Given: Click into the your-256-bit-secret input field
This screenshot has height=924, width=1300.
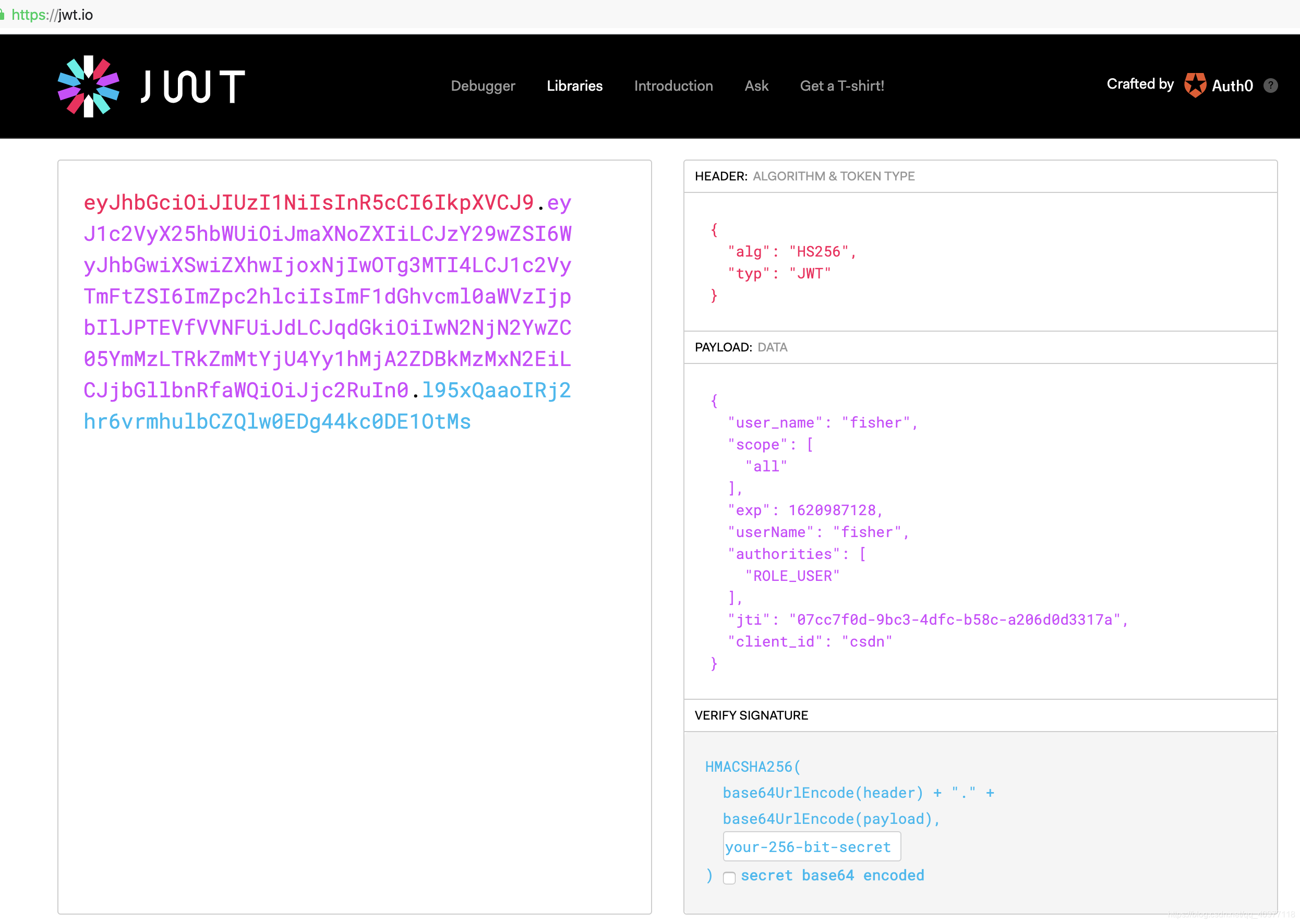Looking at the screenshot, I should point(811,847).
